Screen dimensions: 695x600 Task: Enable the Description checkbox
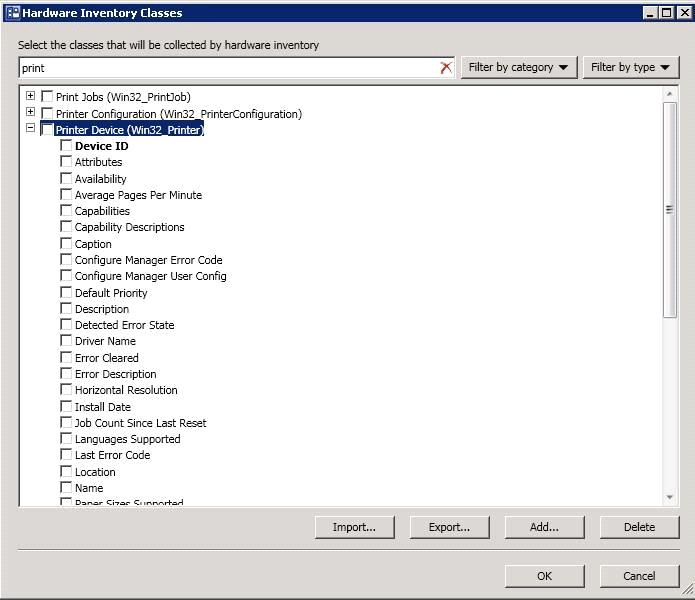[66, 308]
